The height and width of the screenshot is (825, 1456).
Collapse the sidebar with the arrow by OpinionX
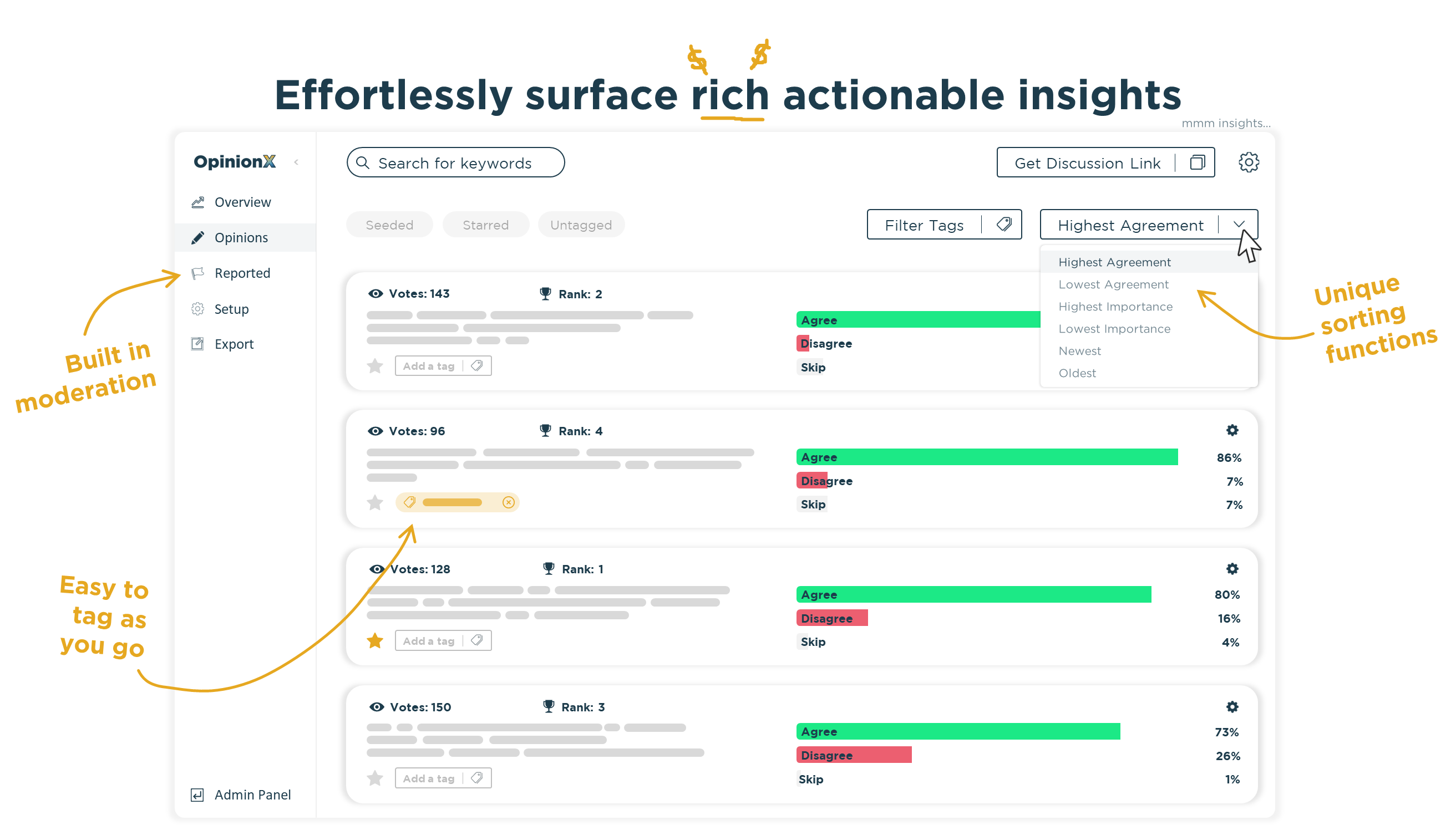click(x=296, y=162)
